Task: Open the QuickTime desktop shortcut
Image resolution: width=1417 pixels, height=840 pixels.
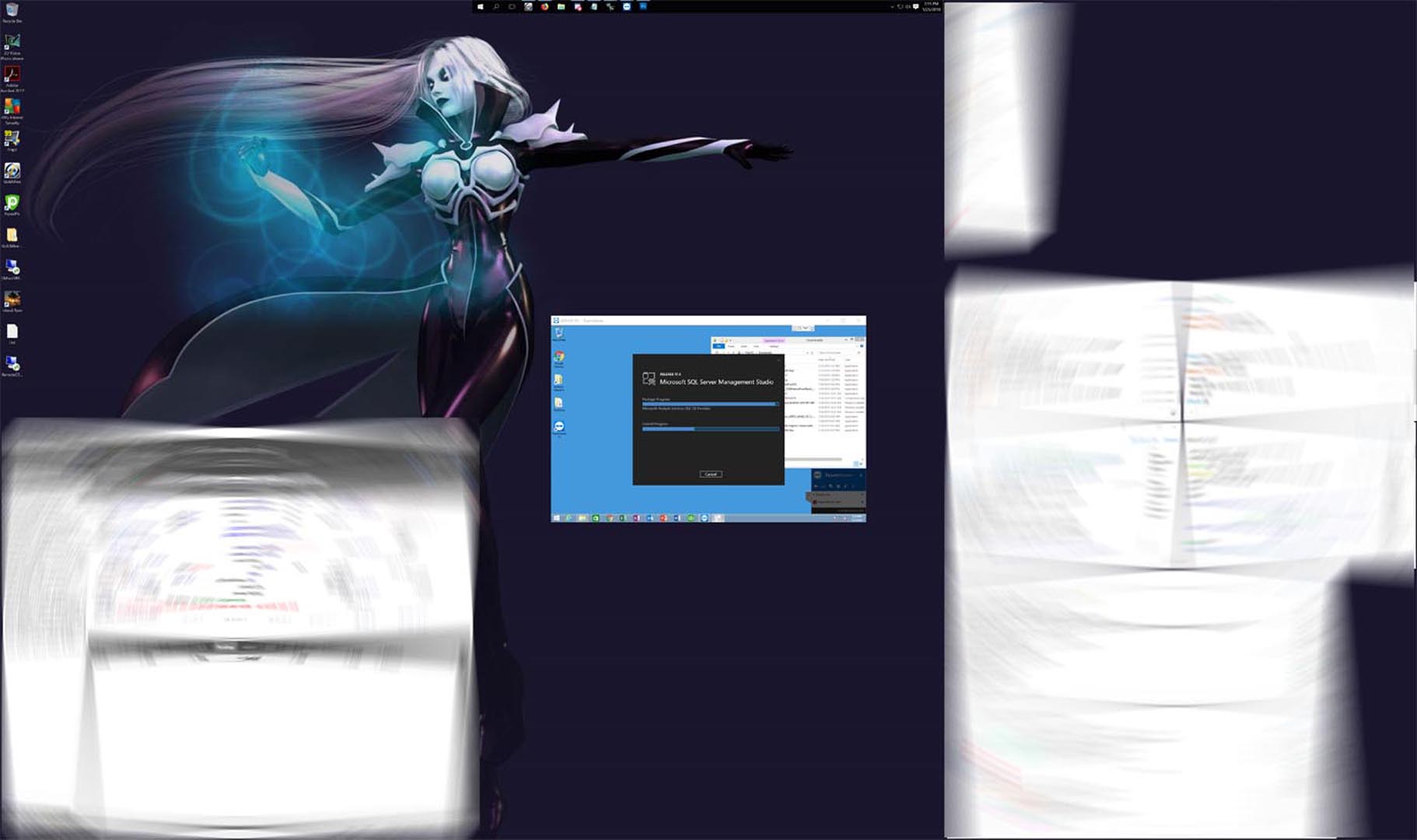Action: coord(12,173)
